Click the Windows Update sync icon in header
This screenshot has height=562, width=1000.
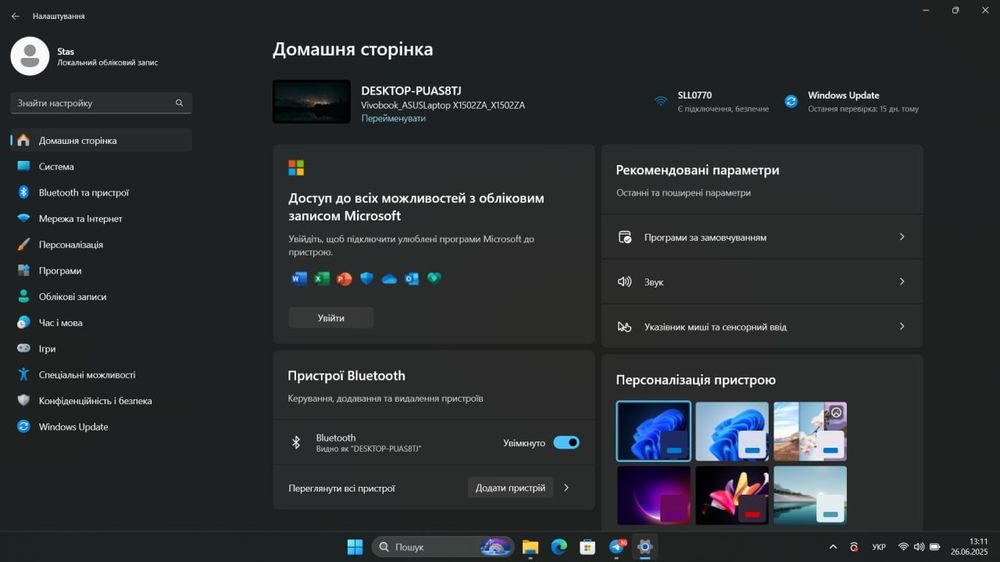point(791,101)
